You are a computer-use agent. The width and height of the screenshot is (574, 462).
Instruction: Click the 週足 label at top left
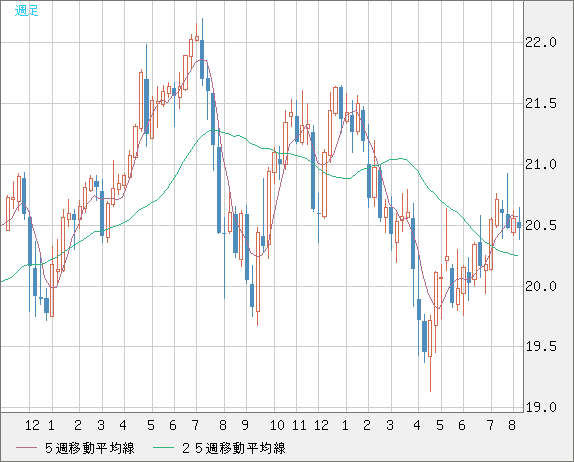[26, 11]
